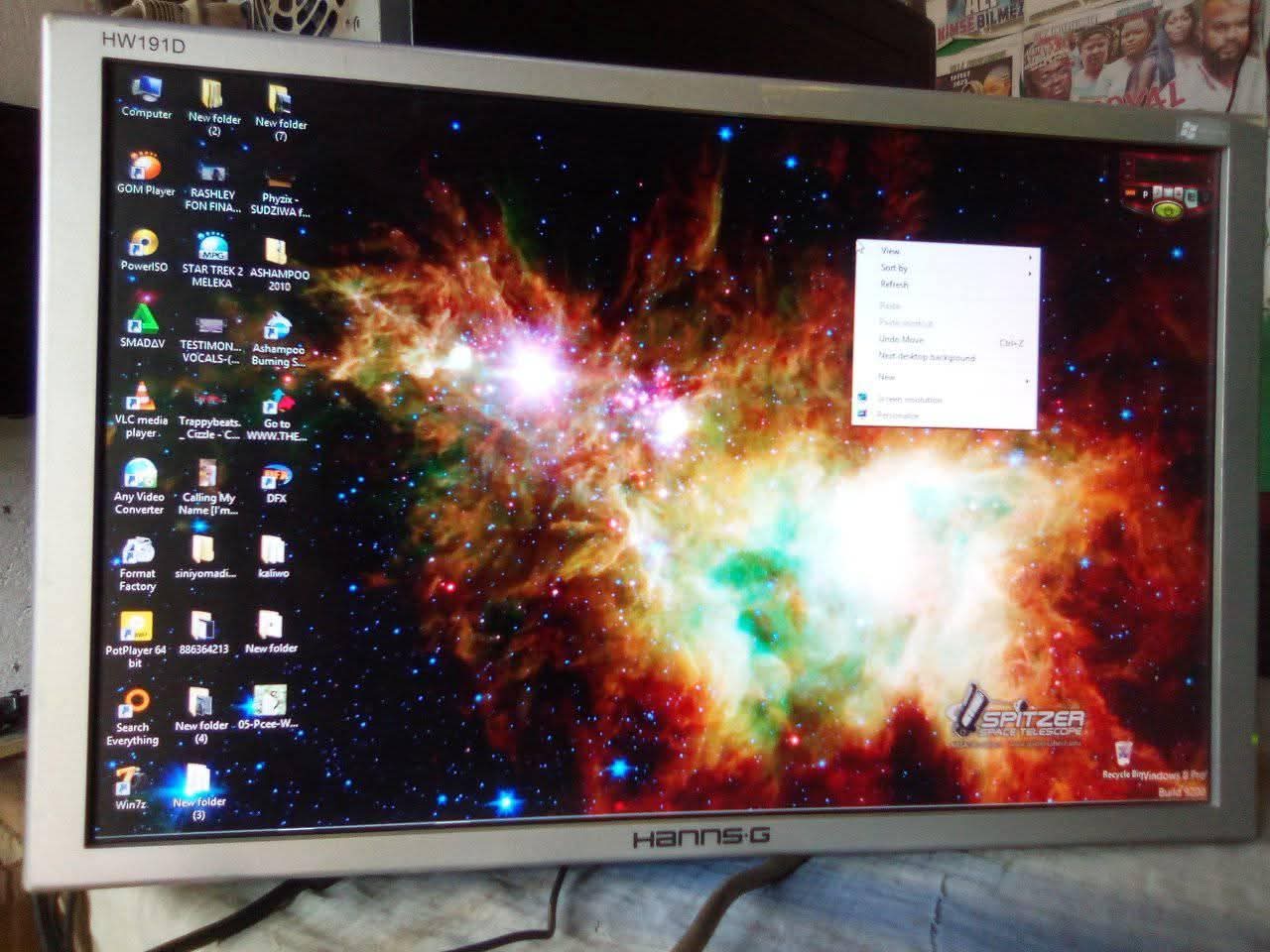The height and width of the screenshot is (952, 1270).
Task: Open Ashampoo Burning Studio shortcut
Action: pos(278,341)
